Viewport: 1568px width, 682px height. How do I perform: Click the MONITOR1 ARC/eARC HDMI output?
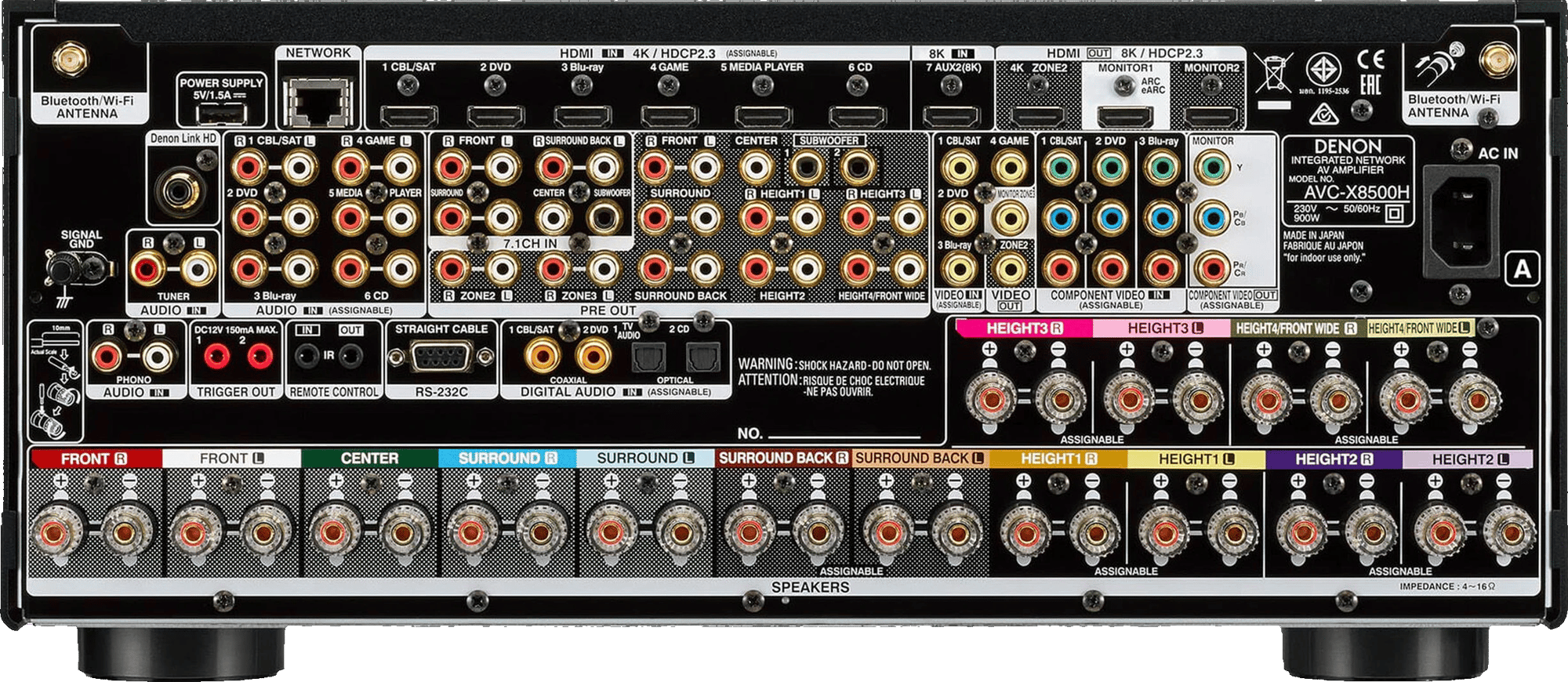tap(1124, 116)
